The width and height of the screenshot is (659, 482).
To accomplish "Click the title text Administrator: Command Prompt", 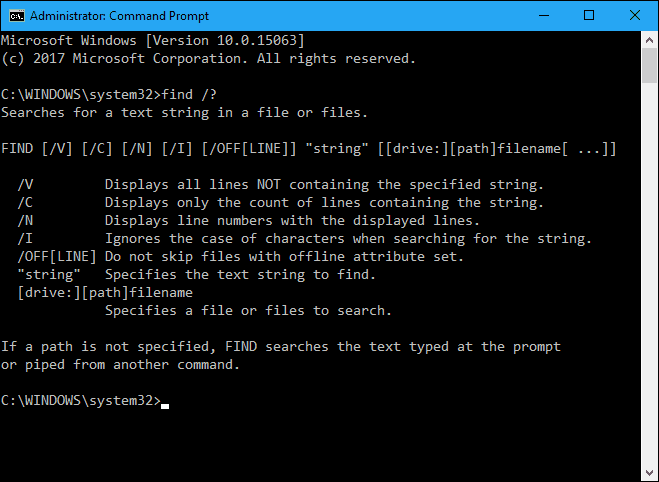I will pyautogui.click(x=119, y=16).
